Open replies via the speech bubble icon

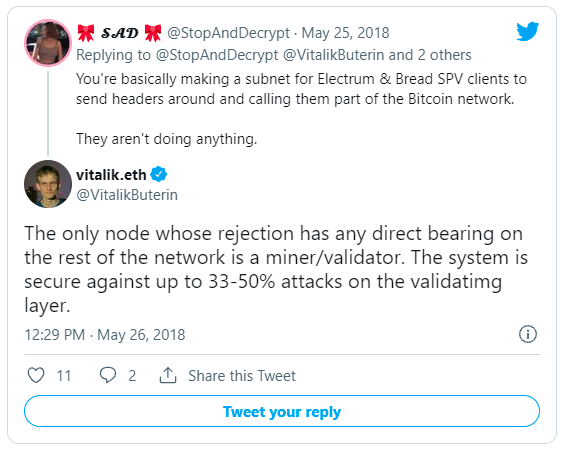[x=108, y=375]
